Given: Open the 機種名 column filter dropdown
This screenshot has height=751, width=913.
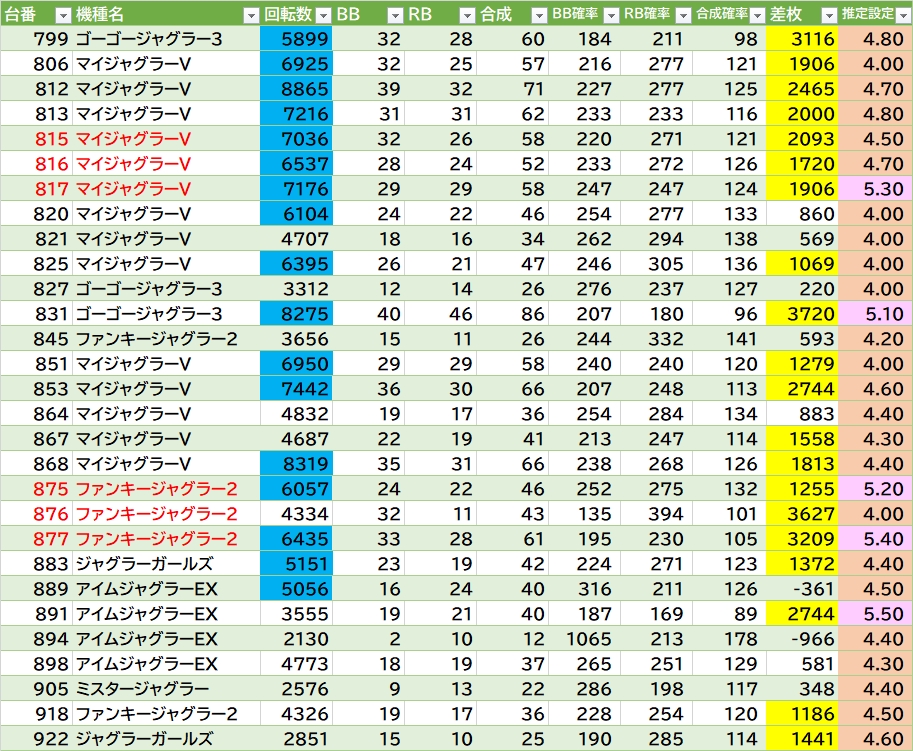Looking at the screenshot, I should (x=251, y=15).
